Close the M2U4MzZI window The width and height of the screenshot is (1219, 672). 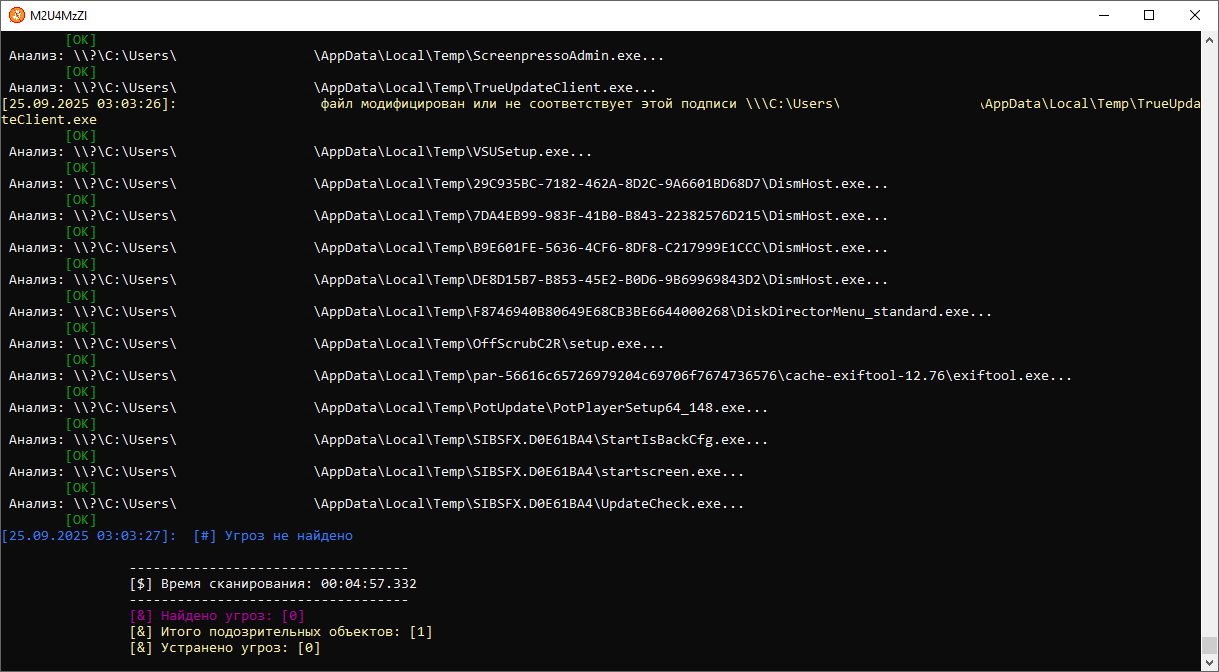click(1195, 15)
